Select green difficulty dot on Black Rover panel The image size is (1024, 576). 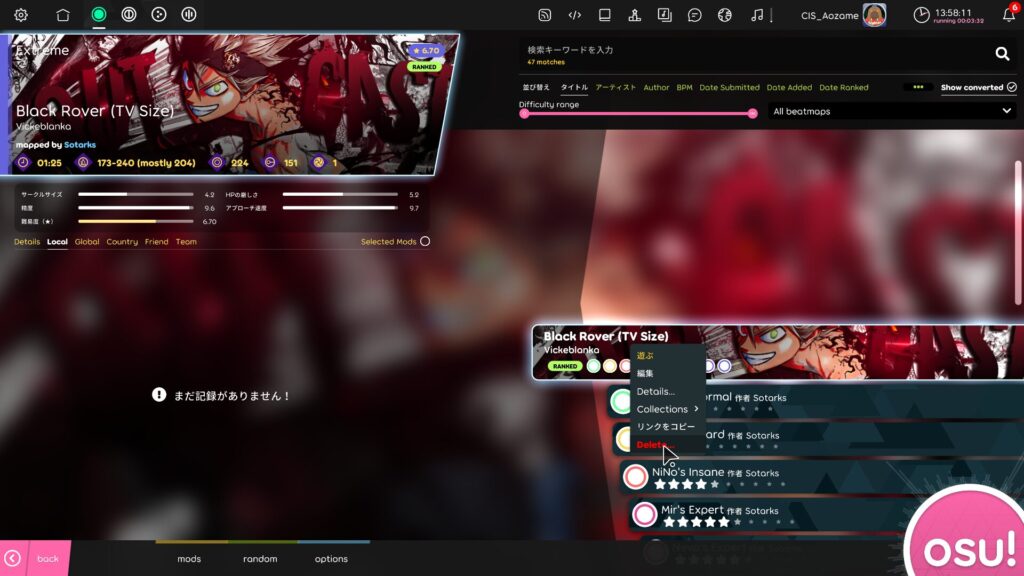[593, 366]
